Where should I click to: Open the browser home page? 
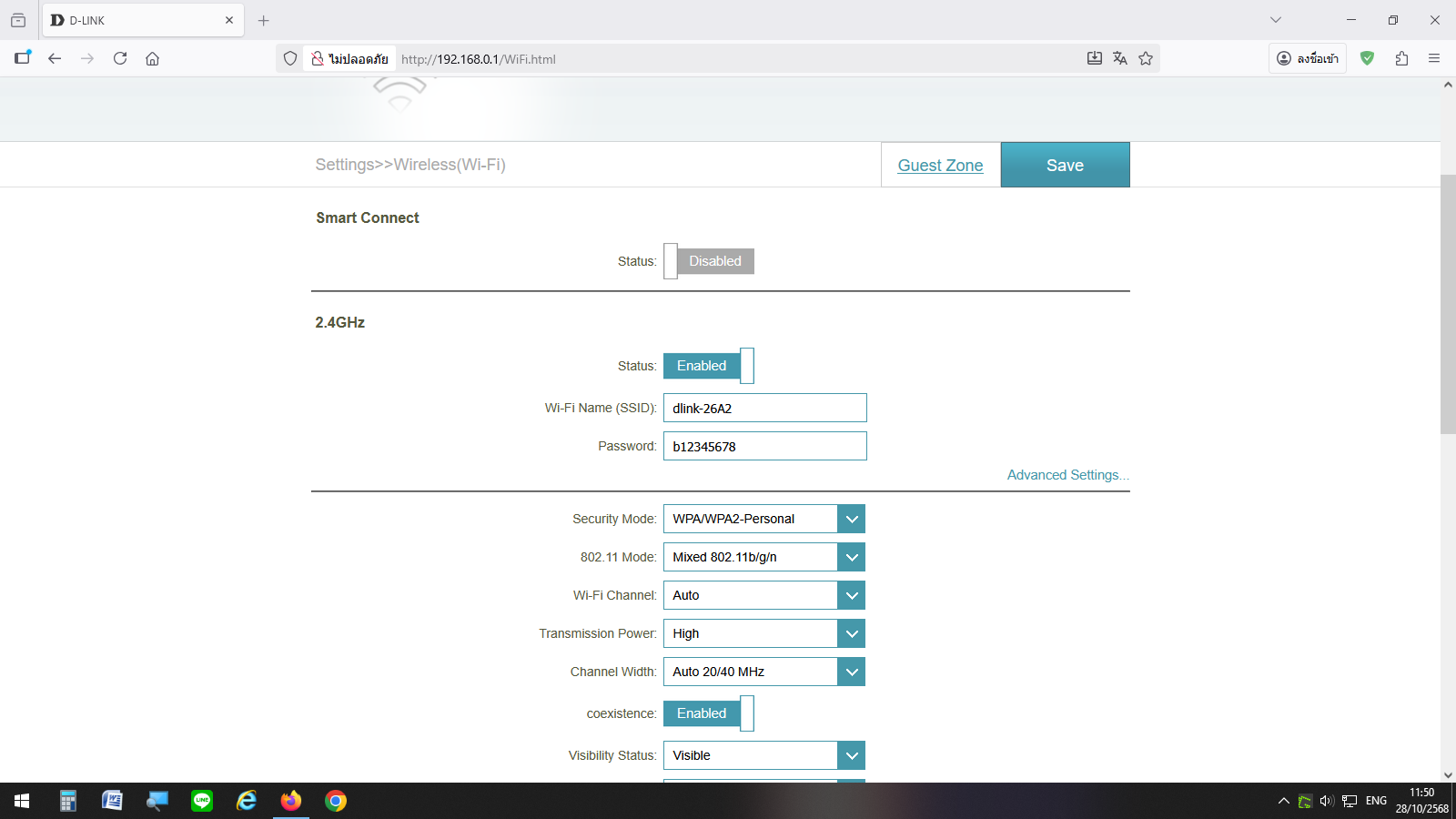(x=152, y=58)
